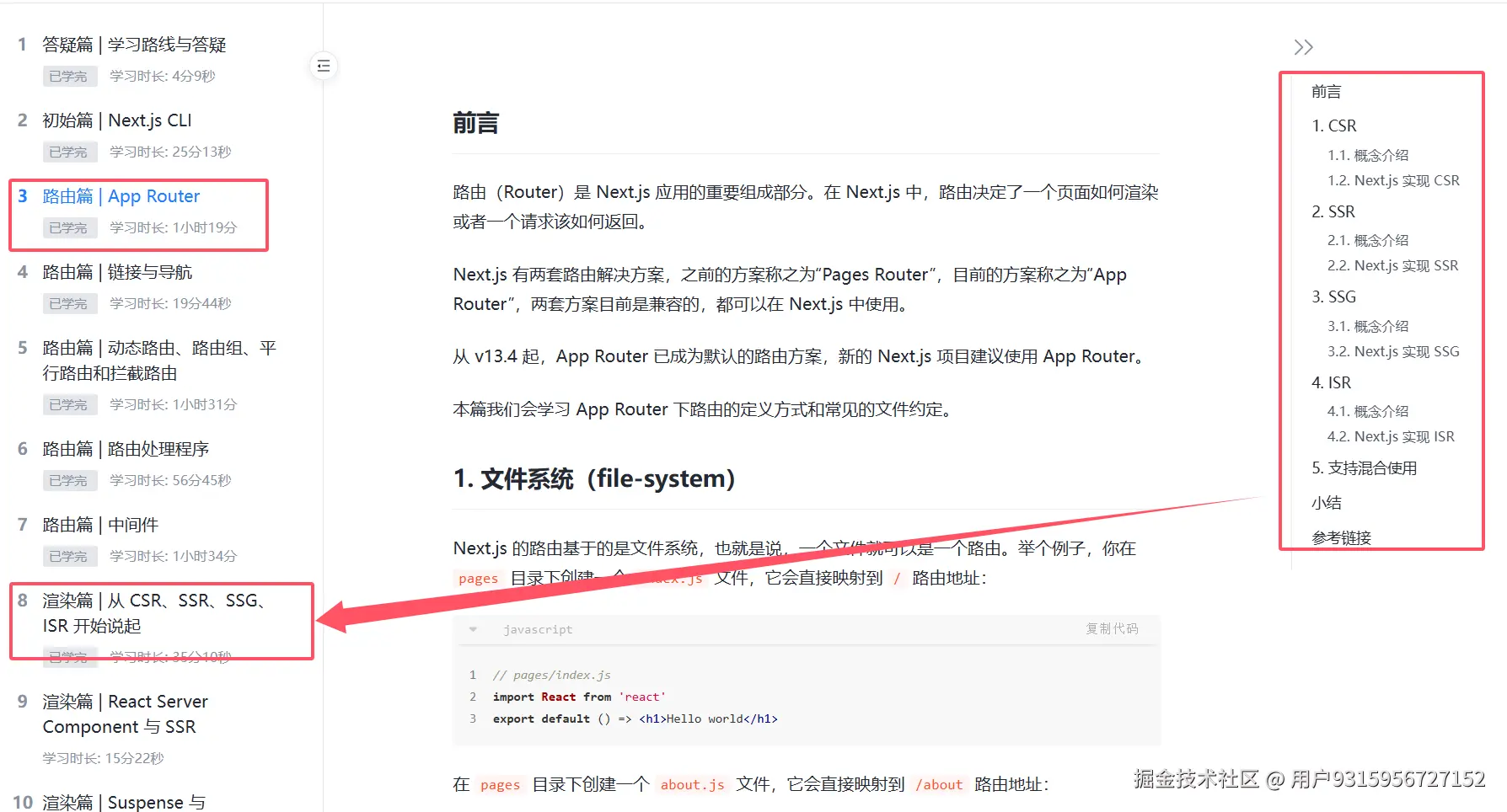Jump to 2.2. Next.js 实现 SSR
Image resolution: width=1507 pixels, height=812 pixels.
1392,265
